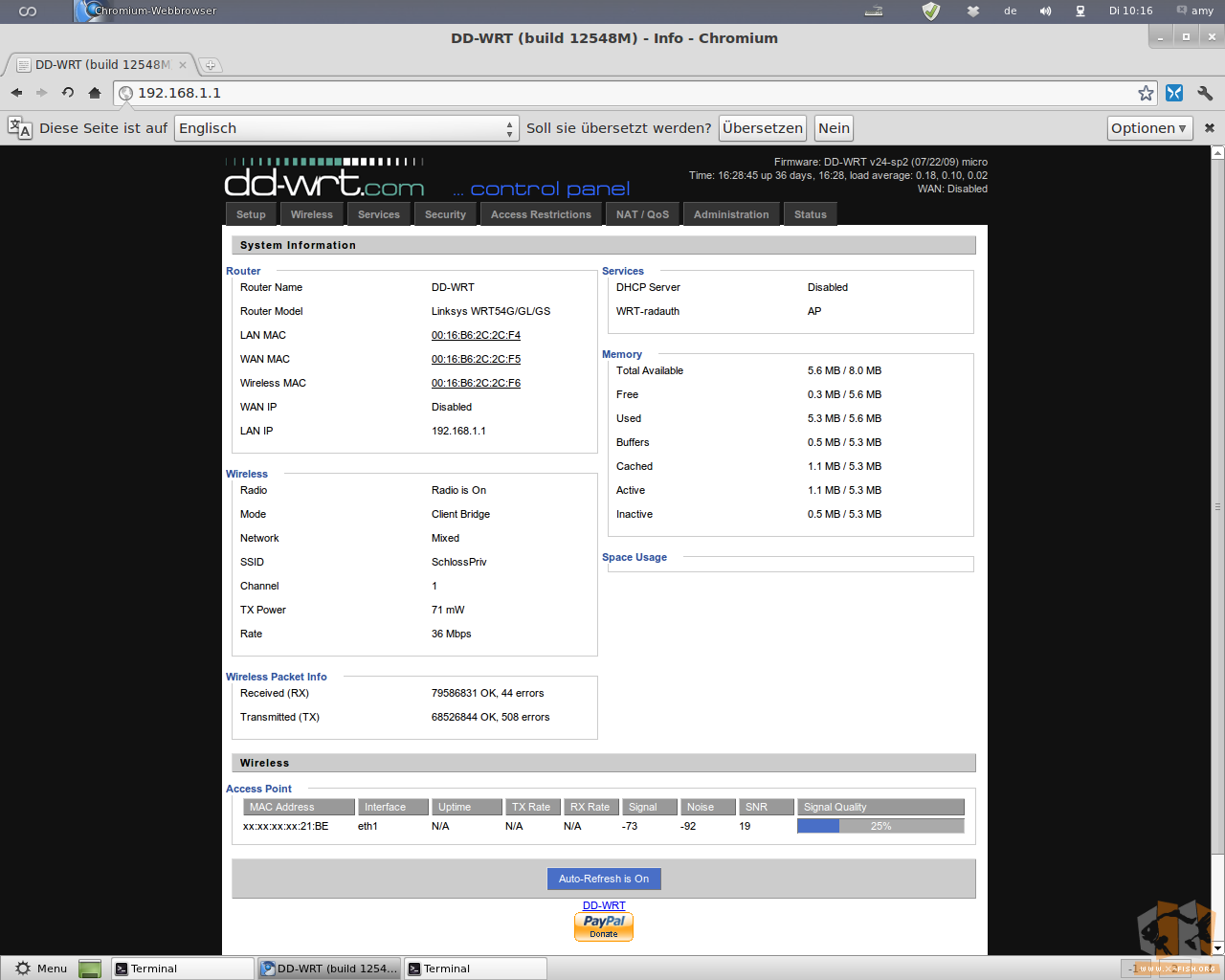The image size is (1225, 980).
Task: Click the dropbox-style icon in the top panel
Action: pos(973,11)
